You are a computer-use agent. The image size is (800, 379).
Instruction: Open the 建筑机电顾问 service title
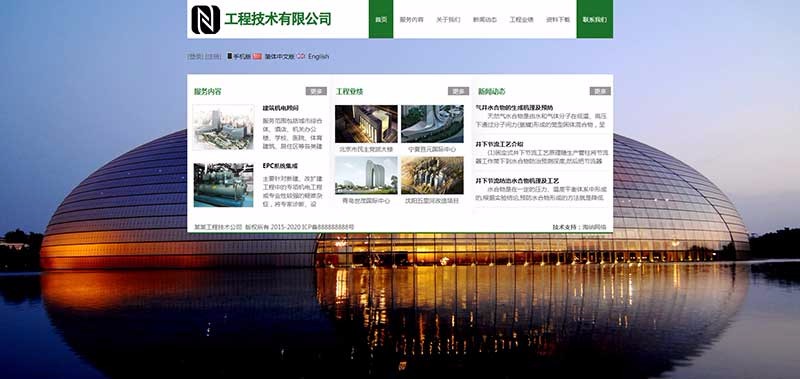[281, 108]
